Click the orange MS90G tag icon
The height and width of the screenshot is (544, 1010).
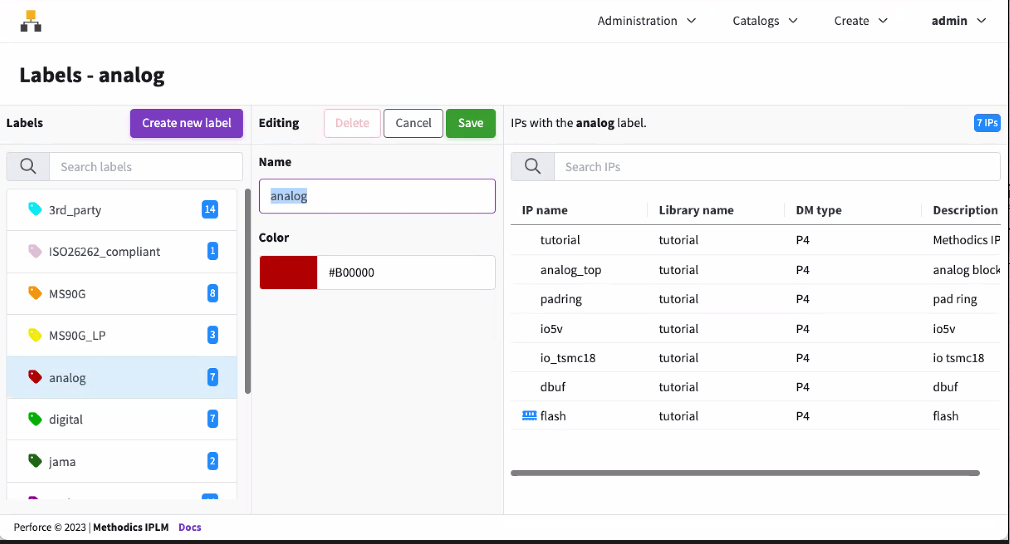point(35,294)
